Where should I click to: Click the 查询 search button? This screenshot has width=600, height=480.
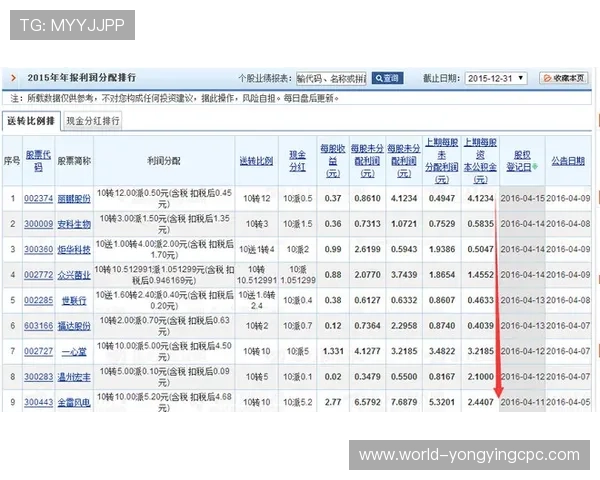tap(387, 78)
